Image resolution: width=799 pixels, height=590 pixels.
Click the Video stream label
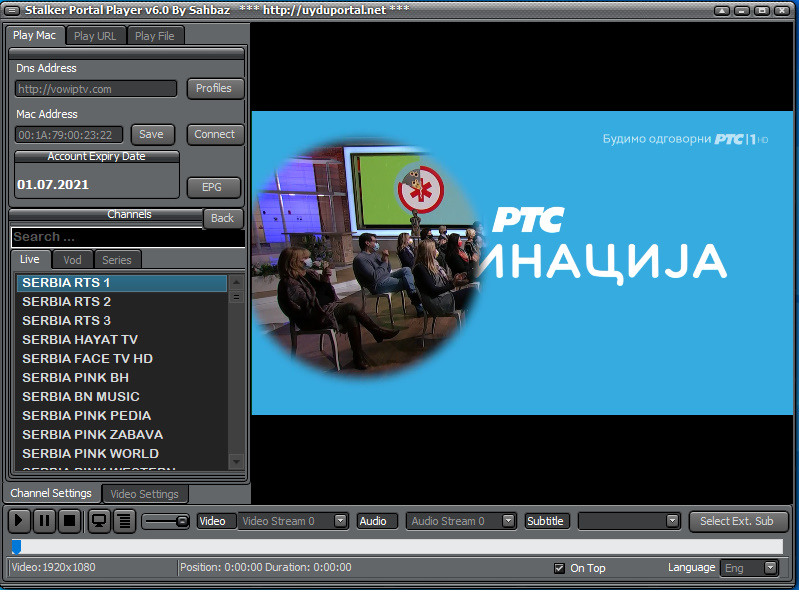(x=216, y=521)
